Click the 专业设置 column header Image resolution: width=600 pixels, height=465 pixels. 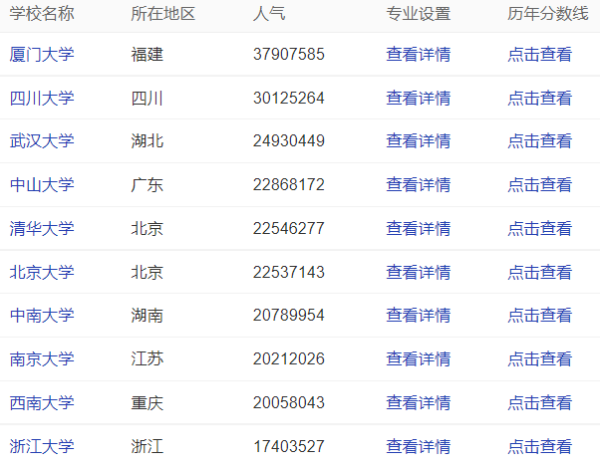coord(418,14)
